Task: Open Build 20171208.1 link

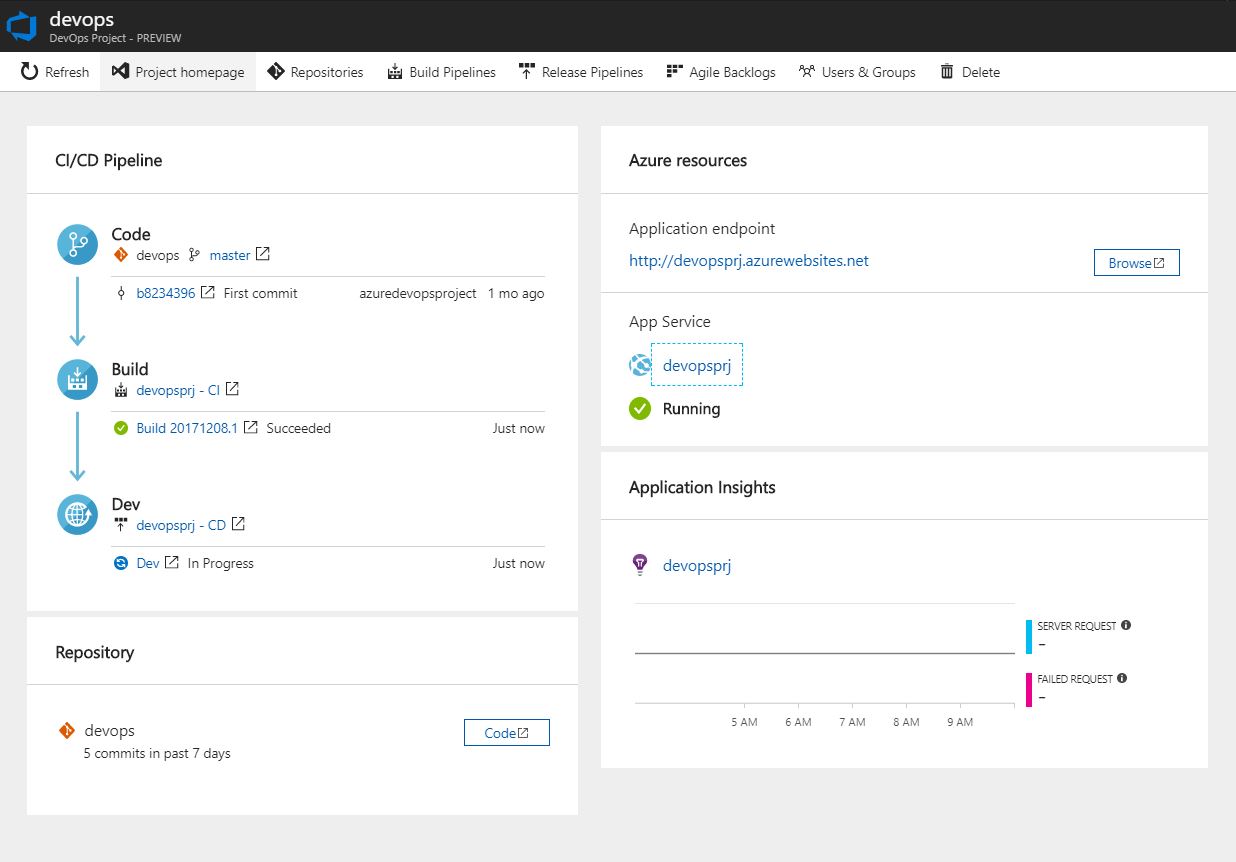Action: pyautogui.click(x=187, y=428)
